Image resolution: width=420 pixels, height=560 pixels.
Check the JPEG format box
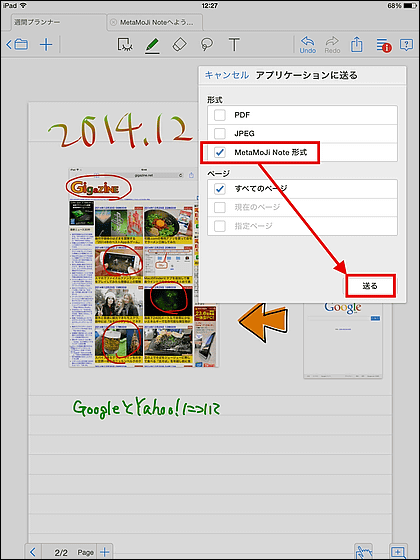(x=220, y=134)
